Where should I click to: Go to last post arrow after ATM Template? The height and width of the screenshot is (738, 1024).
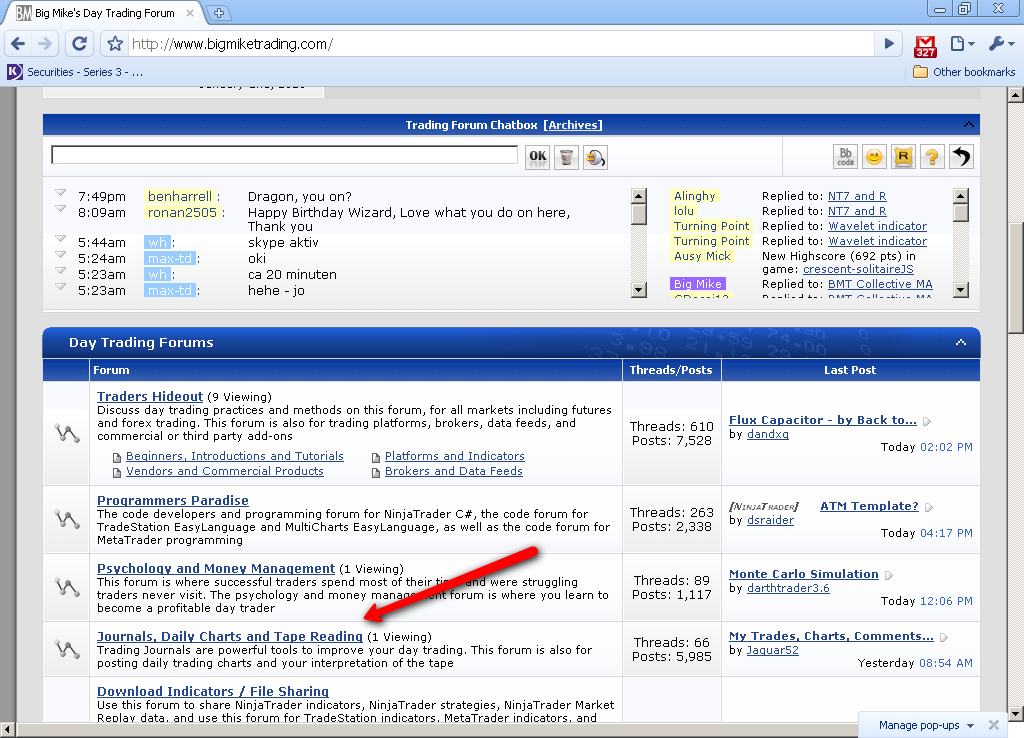click(x=929, y=507)
